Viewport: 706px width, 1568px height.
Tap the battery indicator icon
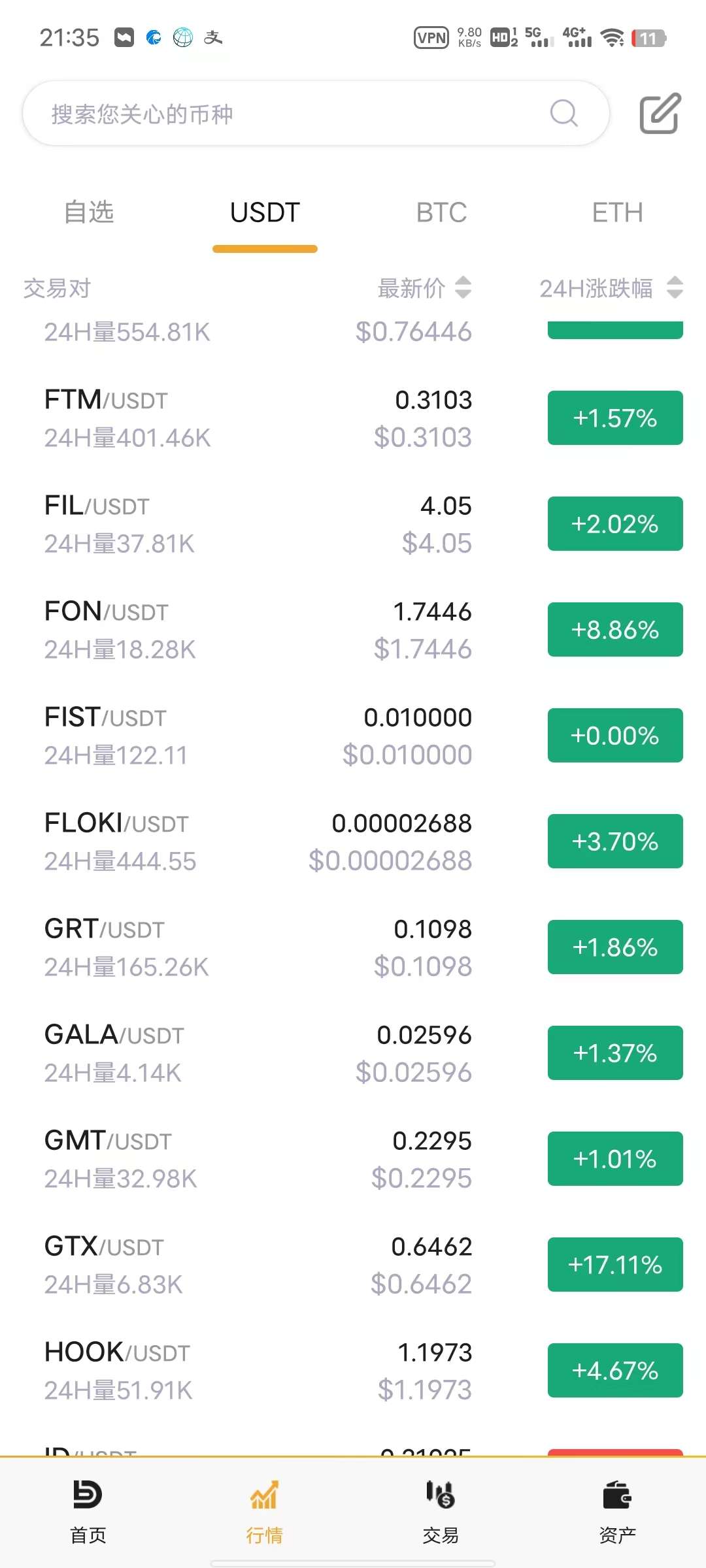click(648, 38)
